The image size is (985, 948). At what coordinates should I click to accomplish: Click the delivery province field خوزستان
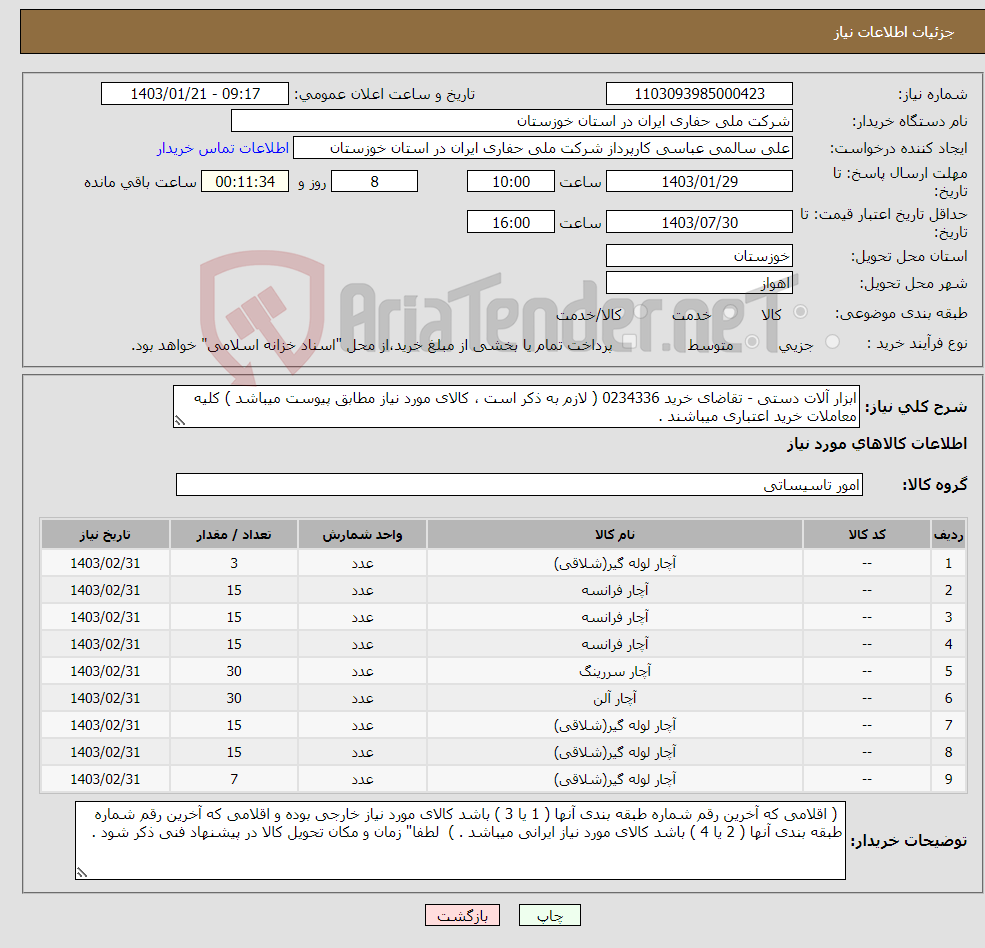click(x=699, y=256)
